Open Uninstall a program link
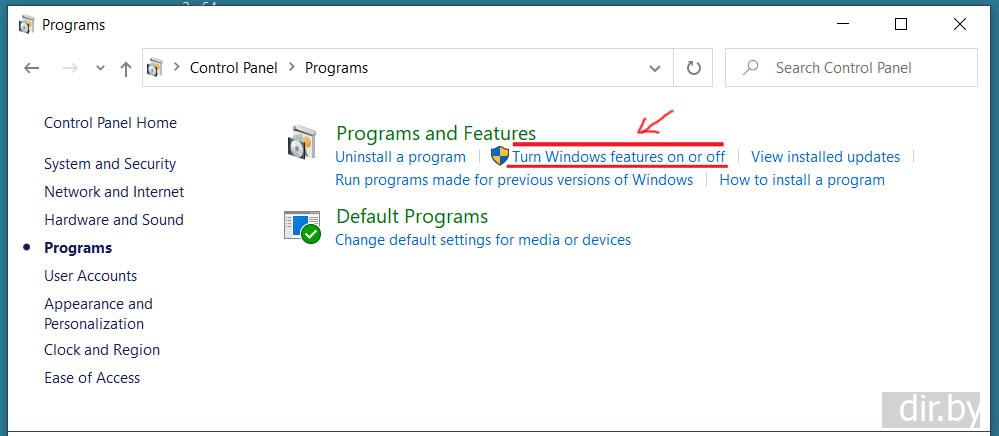The height and width of the screenshot is (436, 999). (x=400, y=157)
